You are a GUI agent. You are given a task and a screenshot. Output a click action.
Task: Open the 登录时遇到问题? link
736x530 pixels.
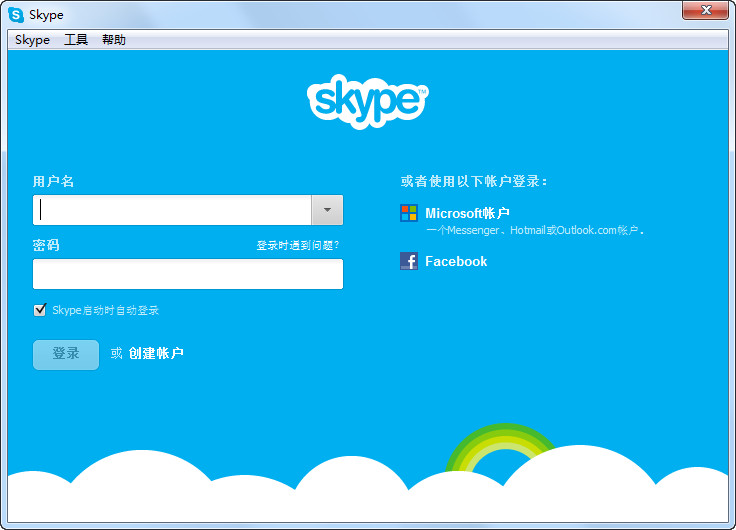pyautogui.click(x=298, y=245)
